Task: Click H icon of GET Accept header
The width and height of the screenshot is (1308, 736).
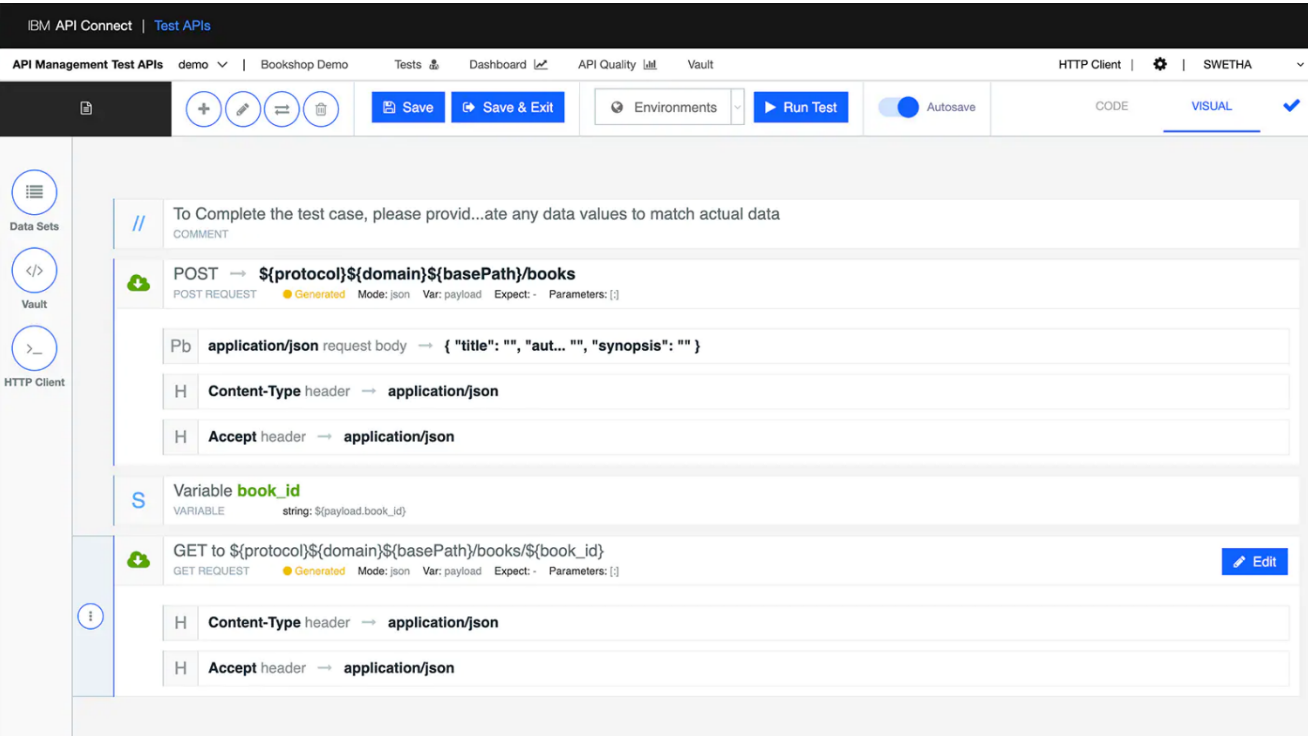Action: pos(180,668)
